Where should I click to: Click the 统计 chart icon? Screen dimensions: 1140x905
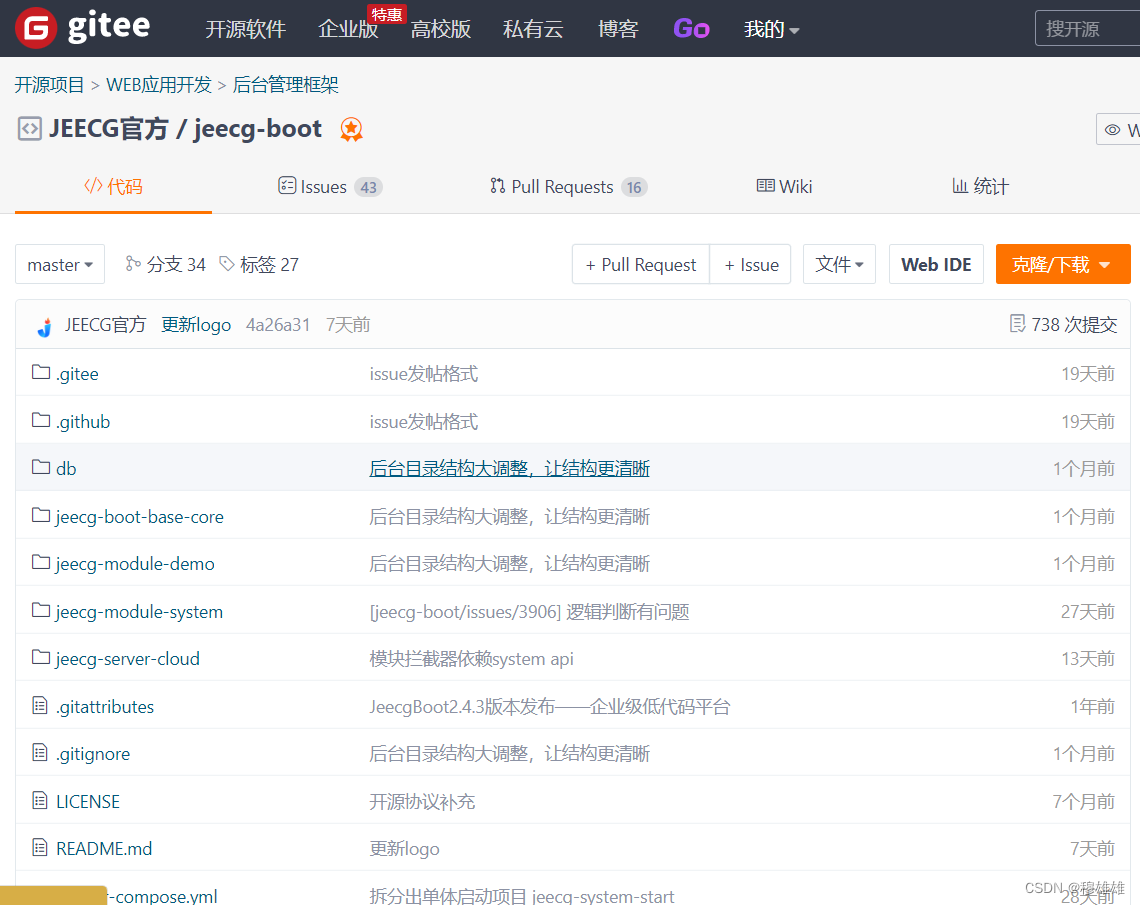click(960, 186)
